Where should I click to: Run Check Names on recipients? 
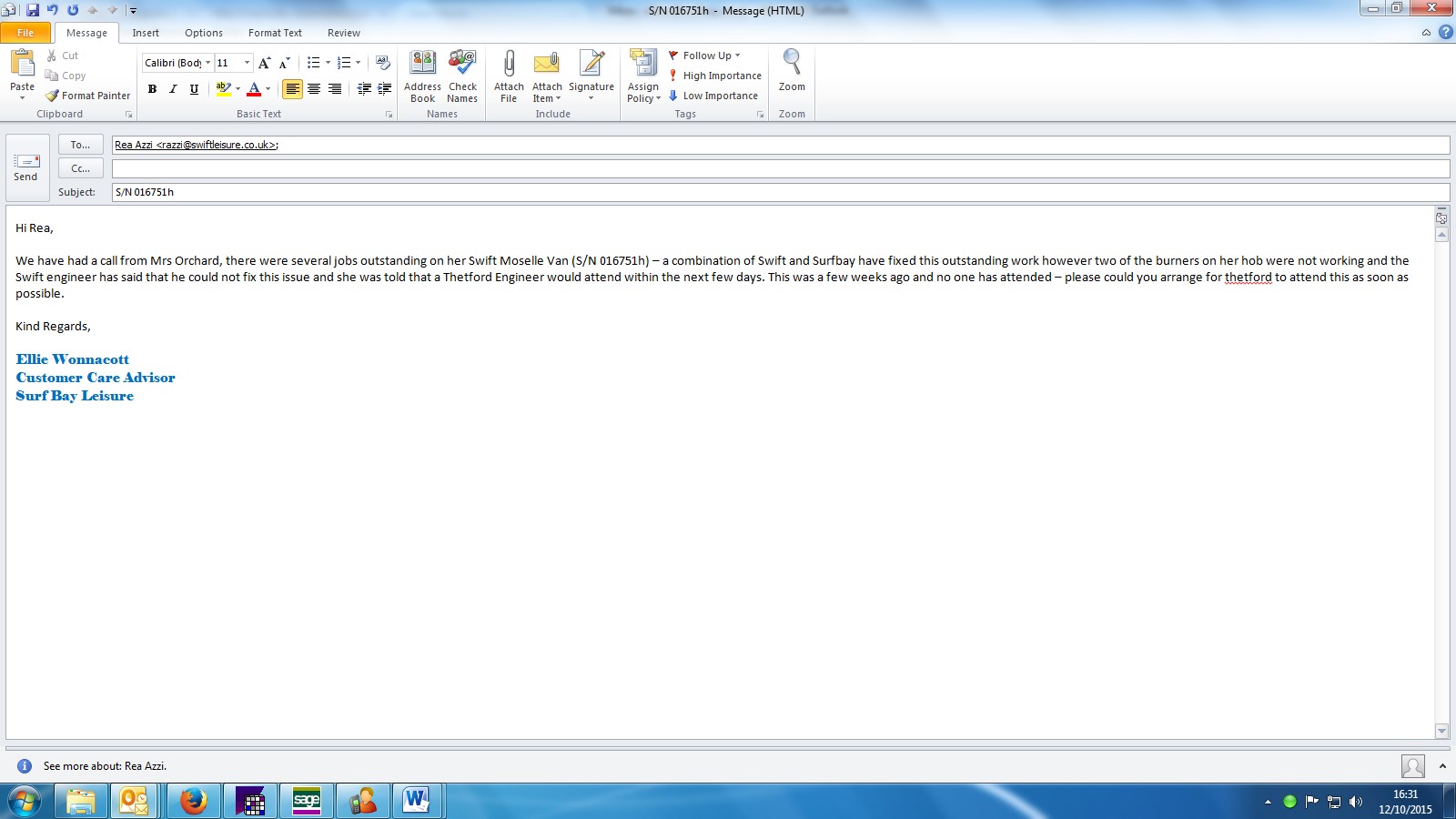click(462, 76)
